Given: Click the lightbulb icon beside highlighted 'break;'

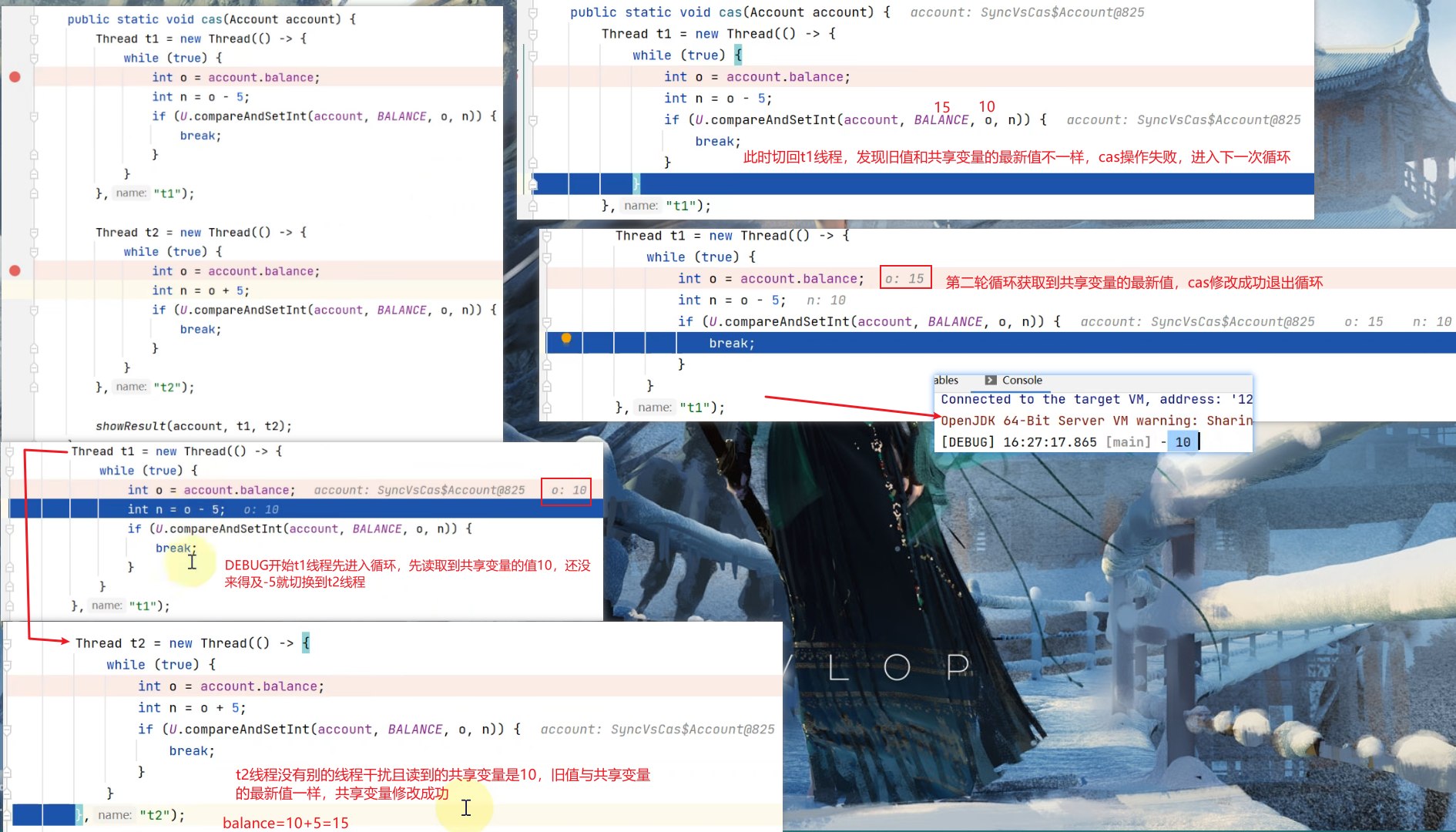Looking at the screenshot, I should tap(566, 338).
